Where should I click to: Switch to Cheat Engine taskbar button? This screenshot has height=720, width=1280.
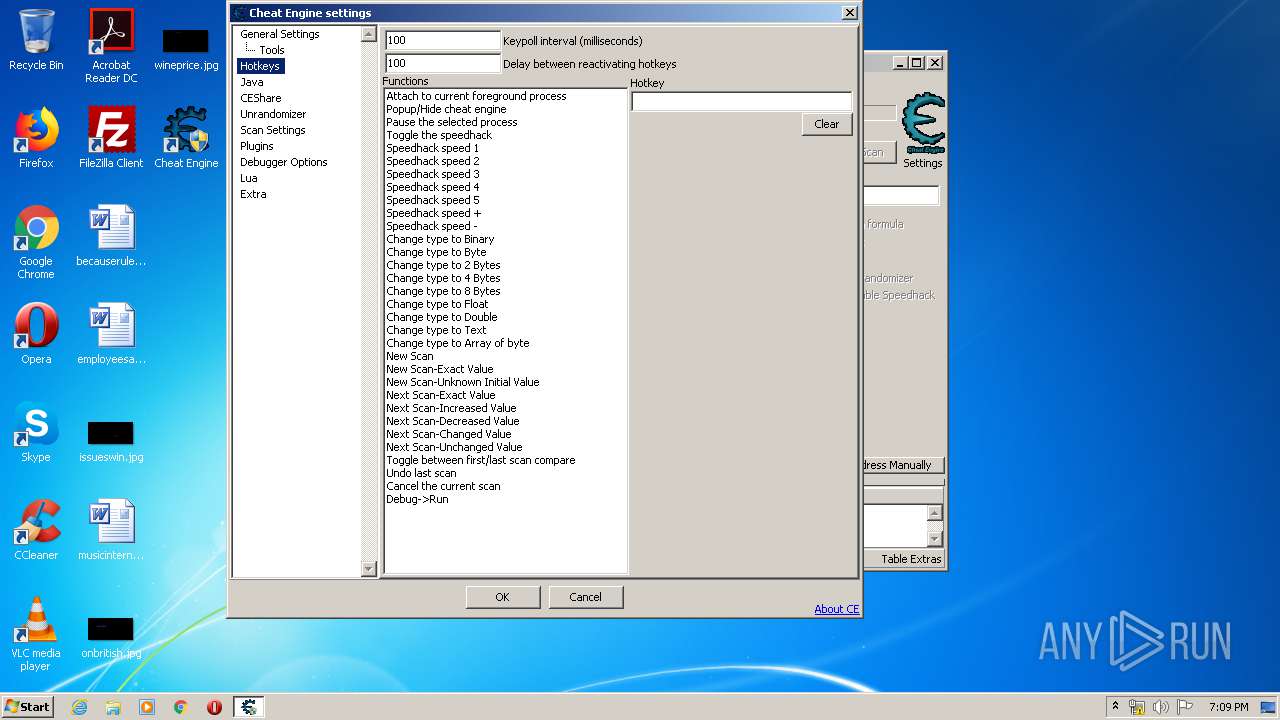point(249,707)
